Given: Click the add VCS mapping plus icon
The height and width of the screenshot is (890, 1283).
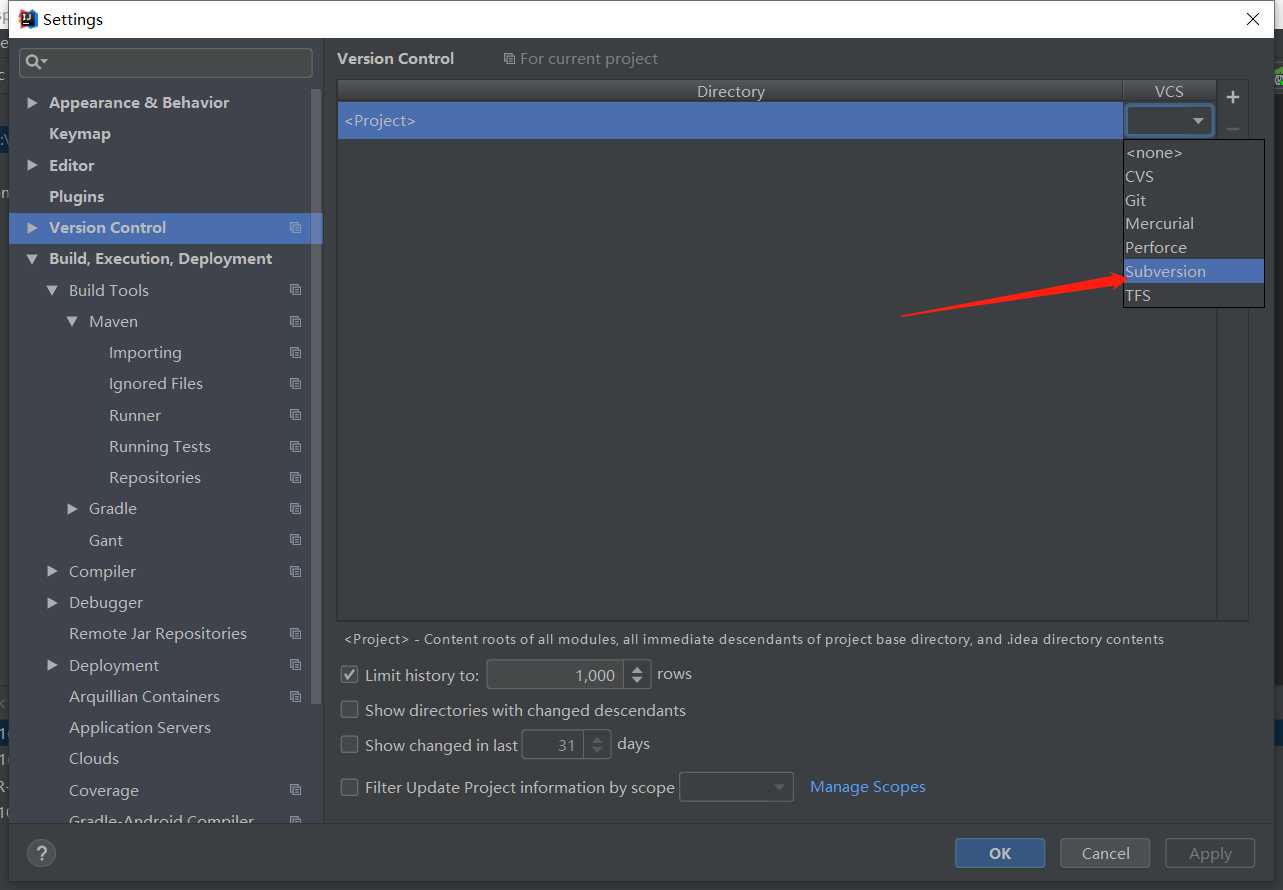Looking at the screenshot, I should pyautogui.click(x=1232, y=97).
